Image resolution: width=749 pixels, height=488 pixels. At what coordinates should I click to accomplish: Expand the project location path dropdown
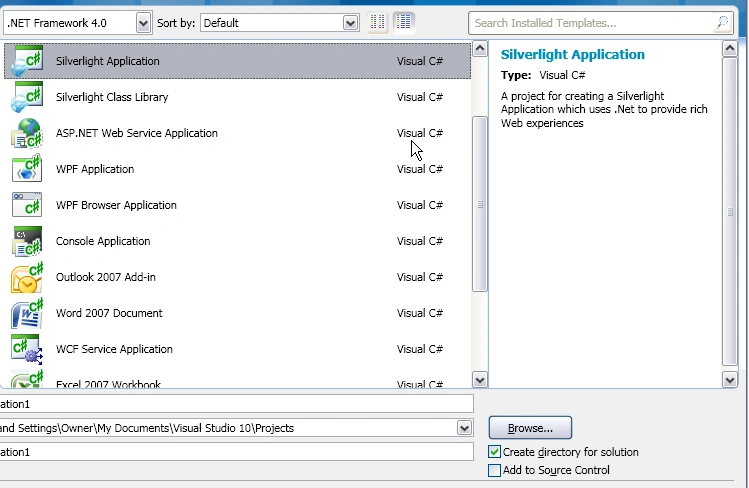[x=464, y=428]
